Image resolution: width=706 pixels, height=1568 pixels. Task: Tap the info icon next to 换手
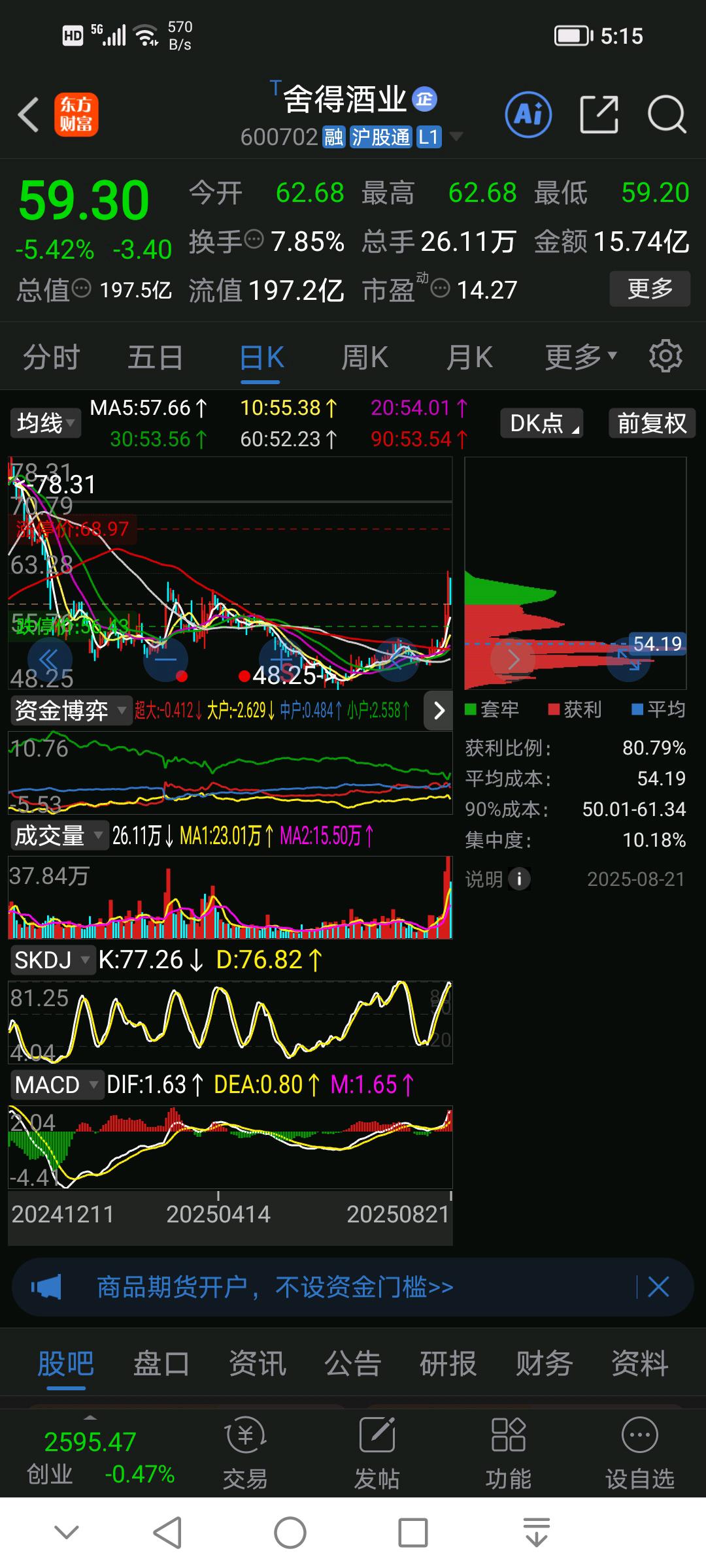pos(254,239)
